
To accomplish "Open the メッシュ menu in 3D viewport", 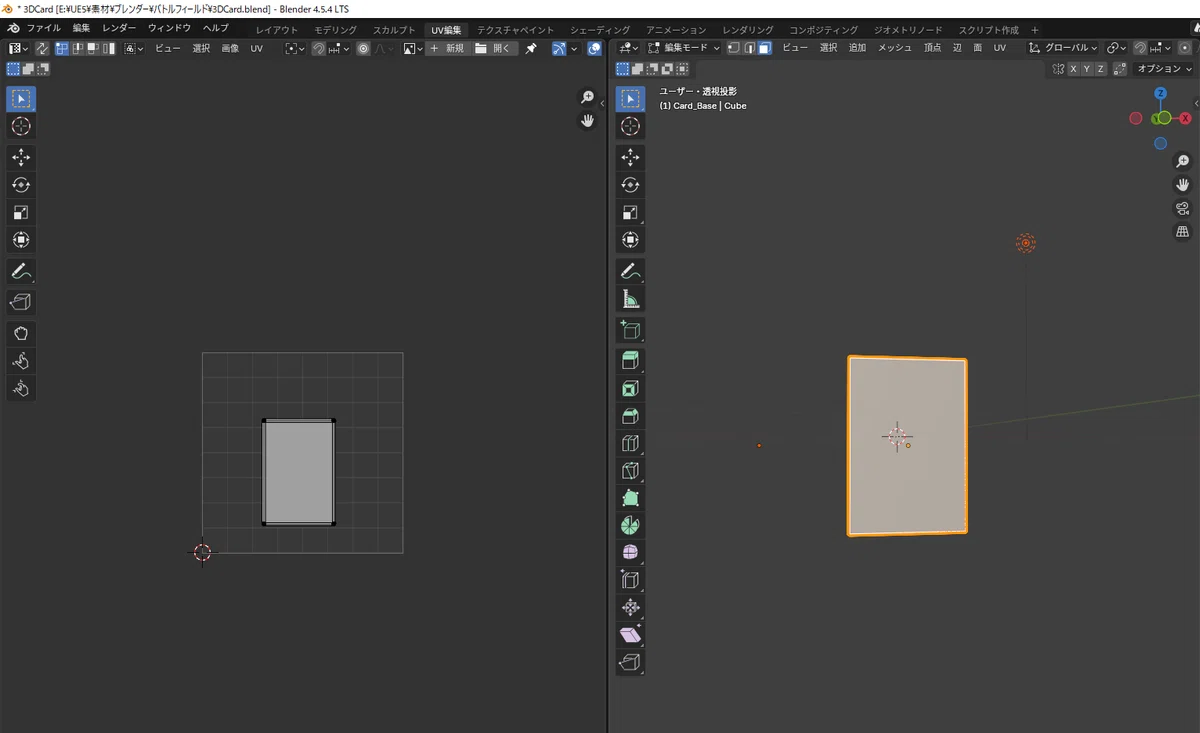I will pos(895,48).
